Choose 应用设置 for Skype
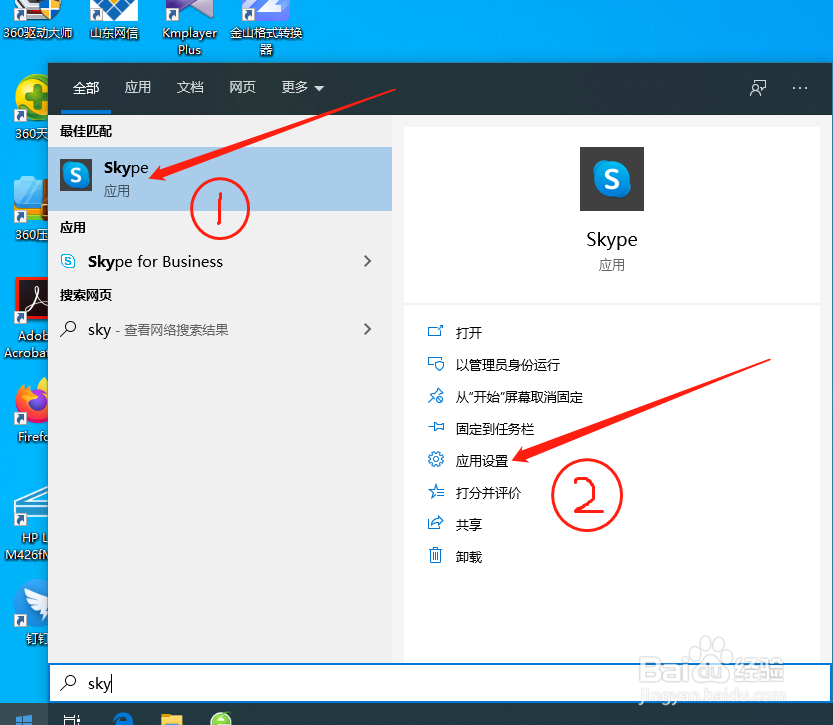This screenshot has height=725, width=833. click(482, 460)
